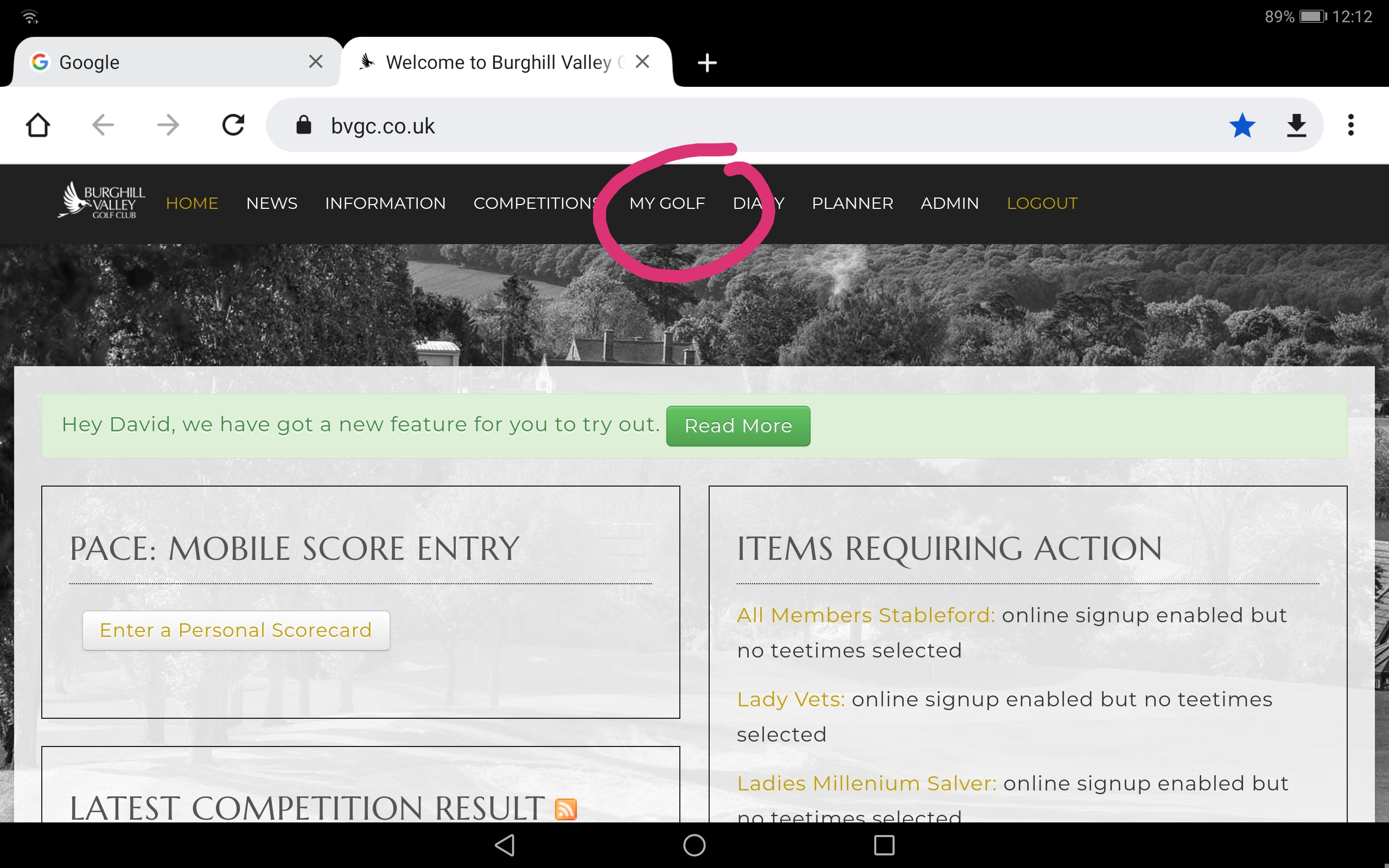Screen dimensions: 1389x868
Task: Open the three-dot browser menu
Action: click(x=1351, y=125)
